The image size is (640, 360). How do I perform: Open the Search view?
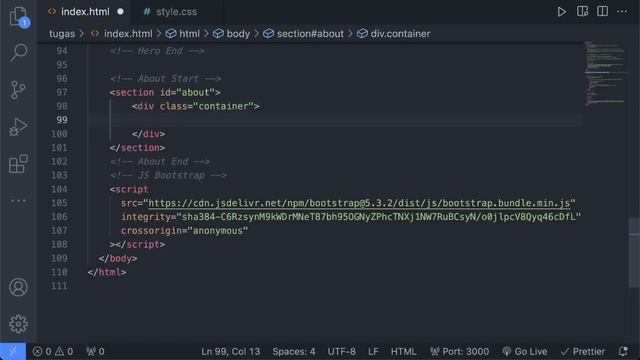click(18, 53)
